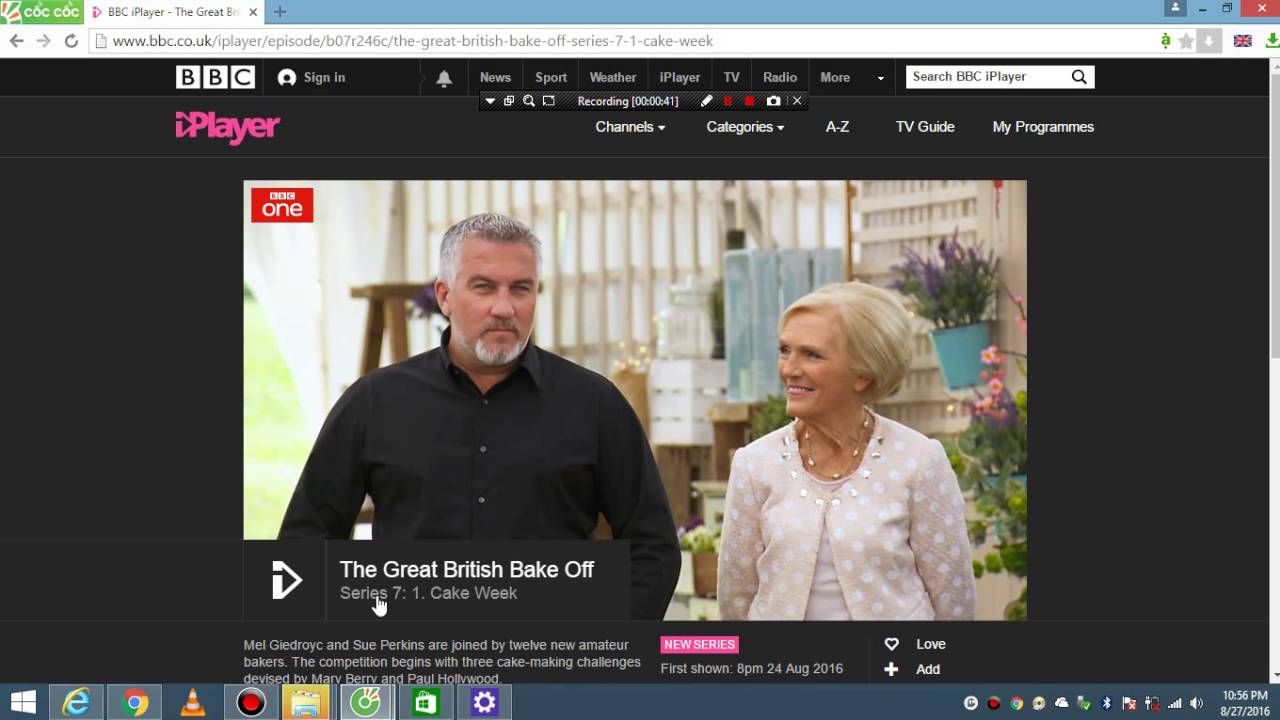
Task: Open VLC media player from taskbar
Action: [x=192, y=702]
